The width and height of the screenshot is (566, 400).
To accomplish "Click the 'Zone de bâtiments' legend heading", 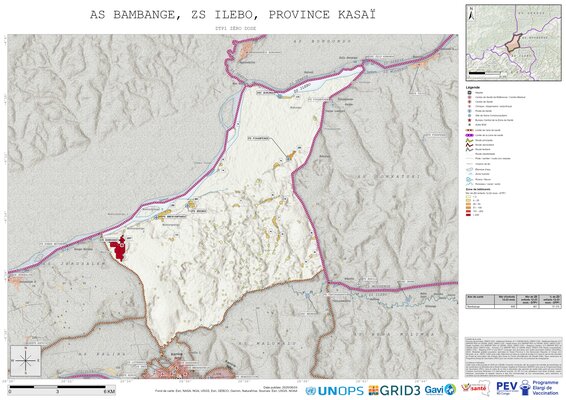I will click(478, 189).
